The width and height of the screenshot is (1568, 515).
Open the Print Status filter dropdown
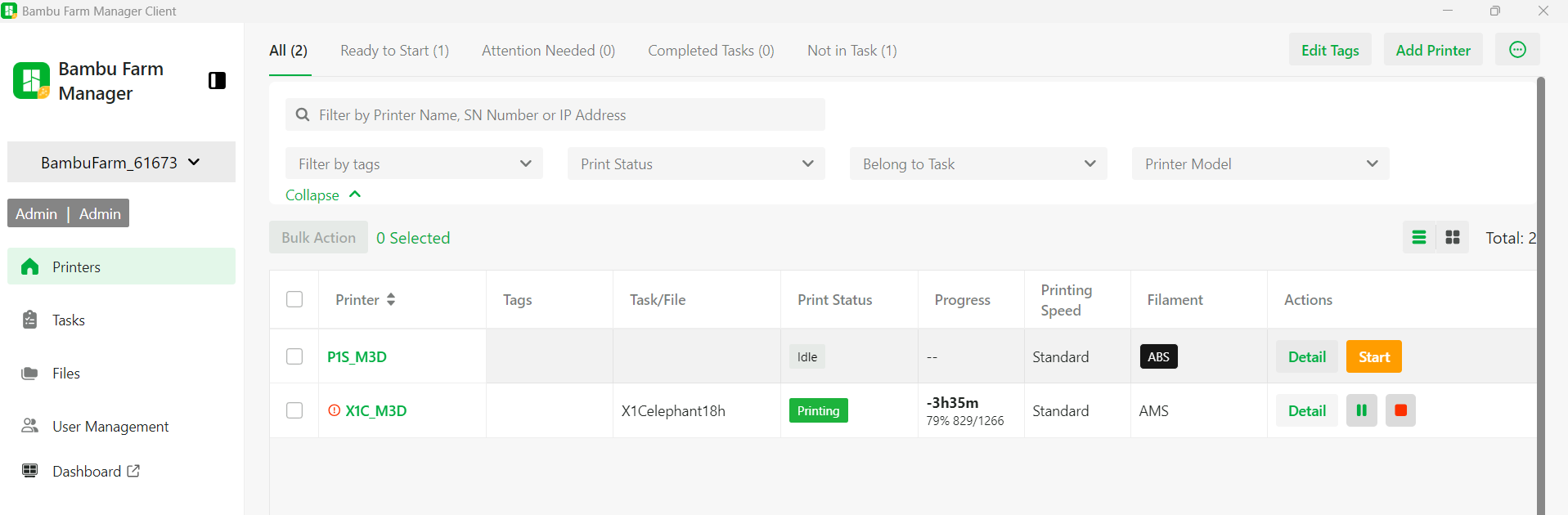(x=696, y=163)
